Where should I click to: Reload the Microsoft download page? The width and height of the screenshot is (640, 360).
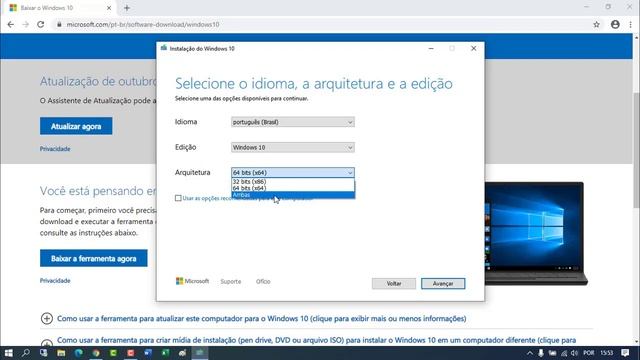(40, 24)
